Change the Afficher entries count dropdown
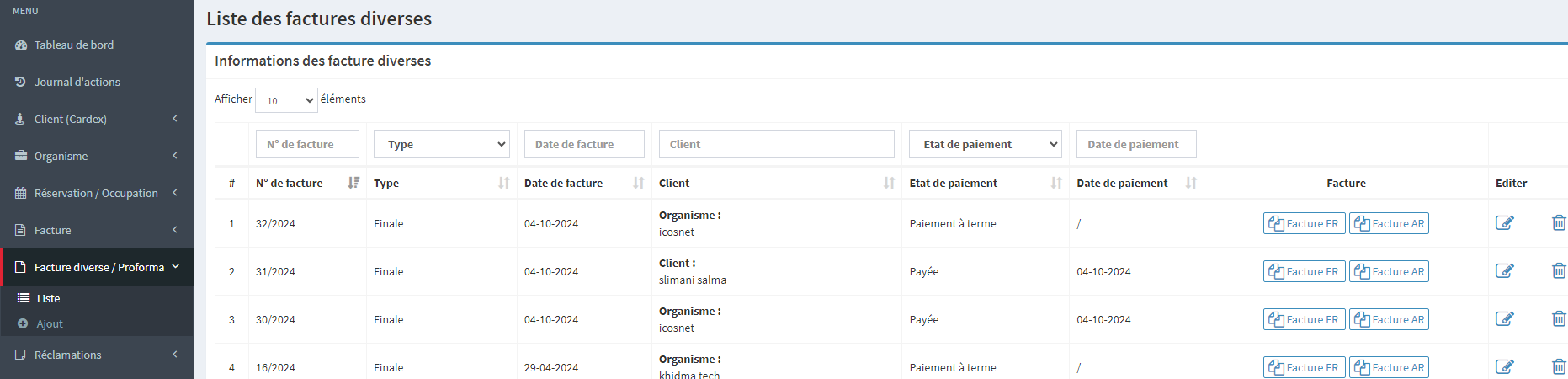Image resolution: width=1568 pixels, height=379 pixels. coord(286,100)
